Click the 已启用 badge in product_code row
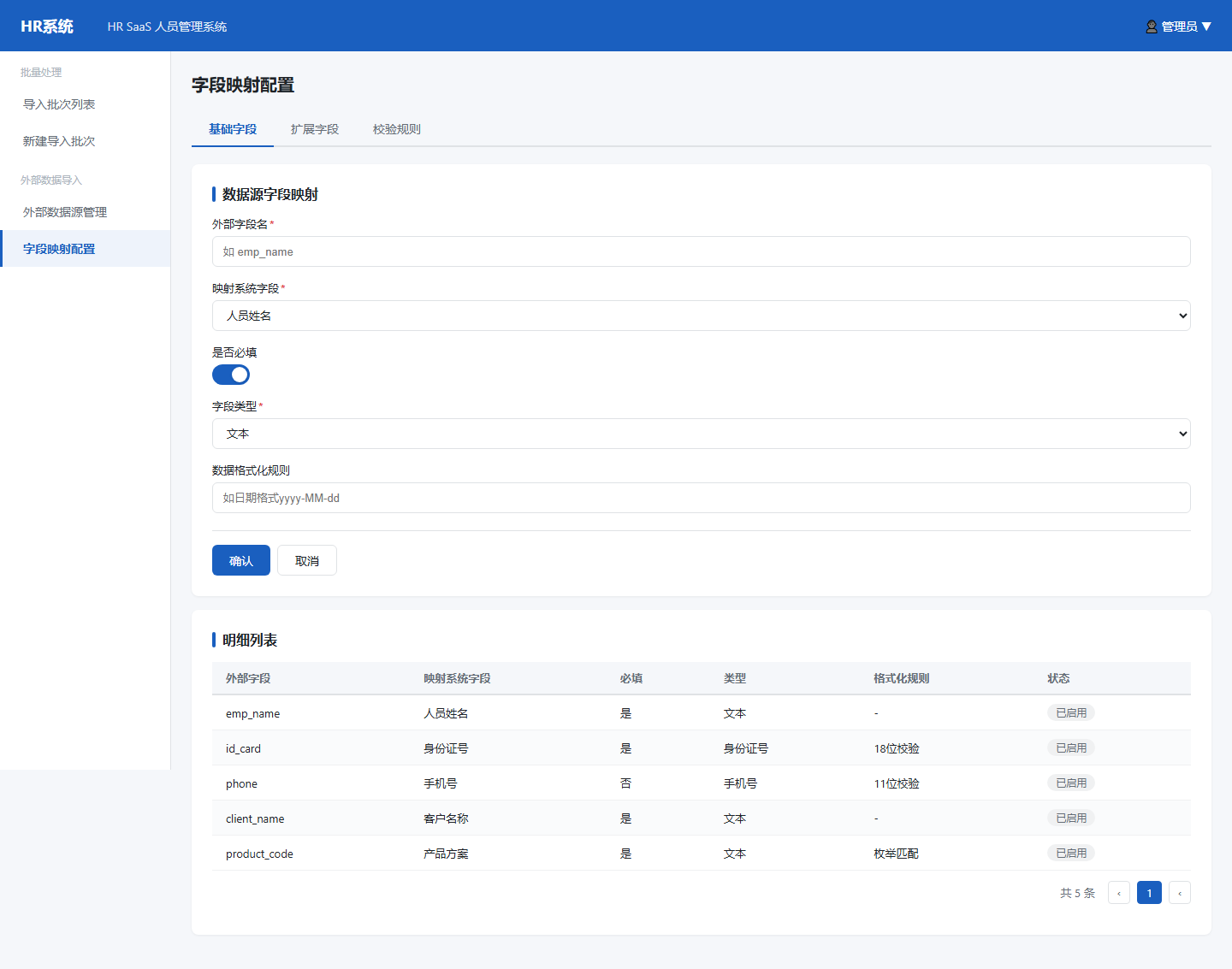1232x969 pixels. pos(1071,853)
